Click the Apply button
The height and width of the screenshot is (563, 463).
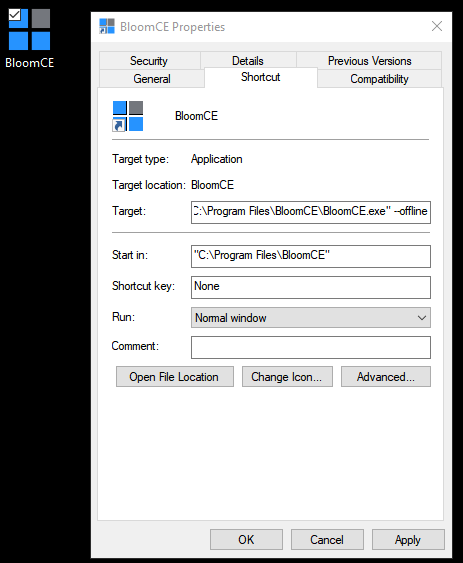(x=408, y=539)
